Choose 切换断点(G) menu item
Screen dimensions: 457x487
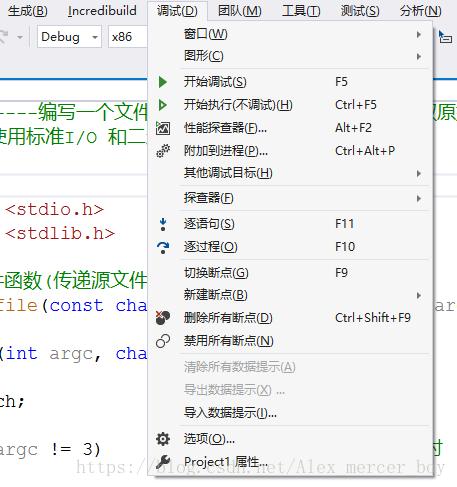pyautogui.click(x=290, y=273)
